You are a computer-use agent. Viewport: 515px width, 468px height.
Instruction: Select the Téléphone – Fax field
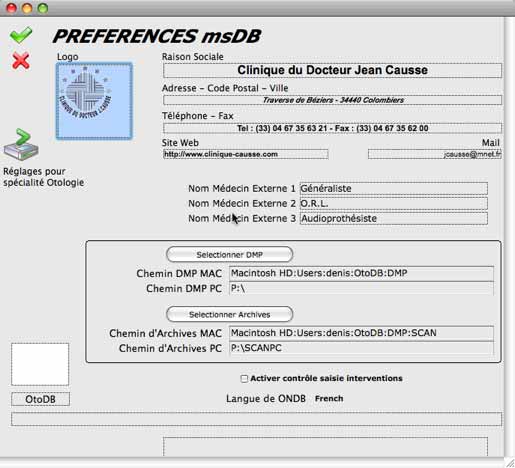(332, 128)
